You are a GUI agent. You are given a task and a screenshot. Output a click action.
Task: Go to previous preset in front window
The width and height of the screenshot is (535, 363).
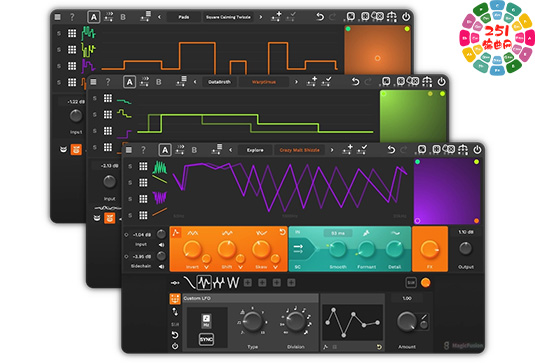click(231, 150)
